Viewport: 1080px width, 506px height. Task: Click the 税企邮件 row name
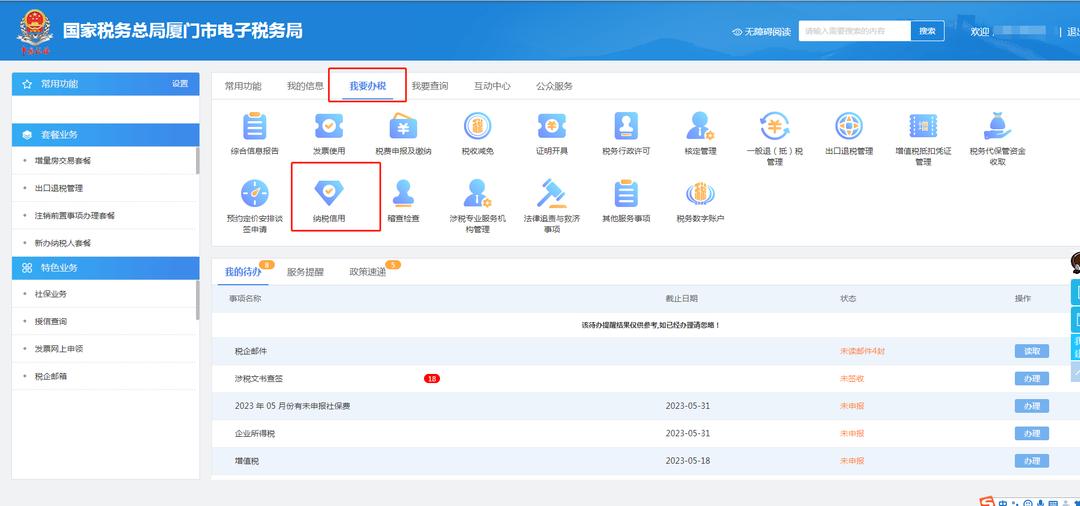251,351
